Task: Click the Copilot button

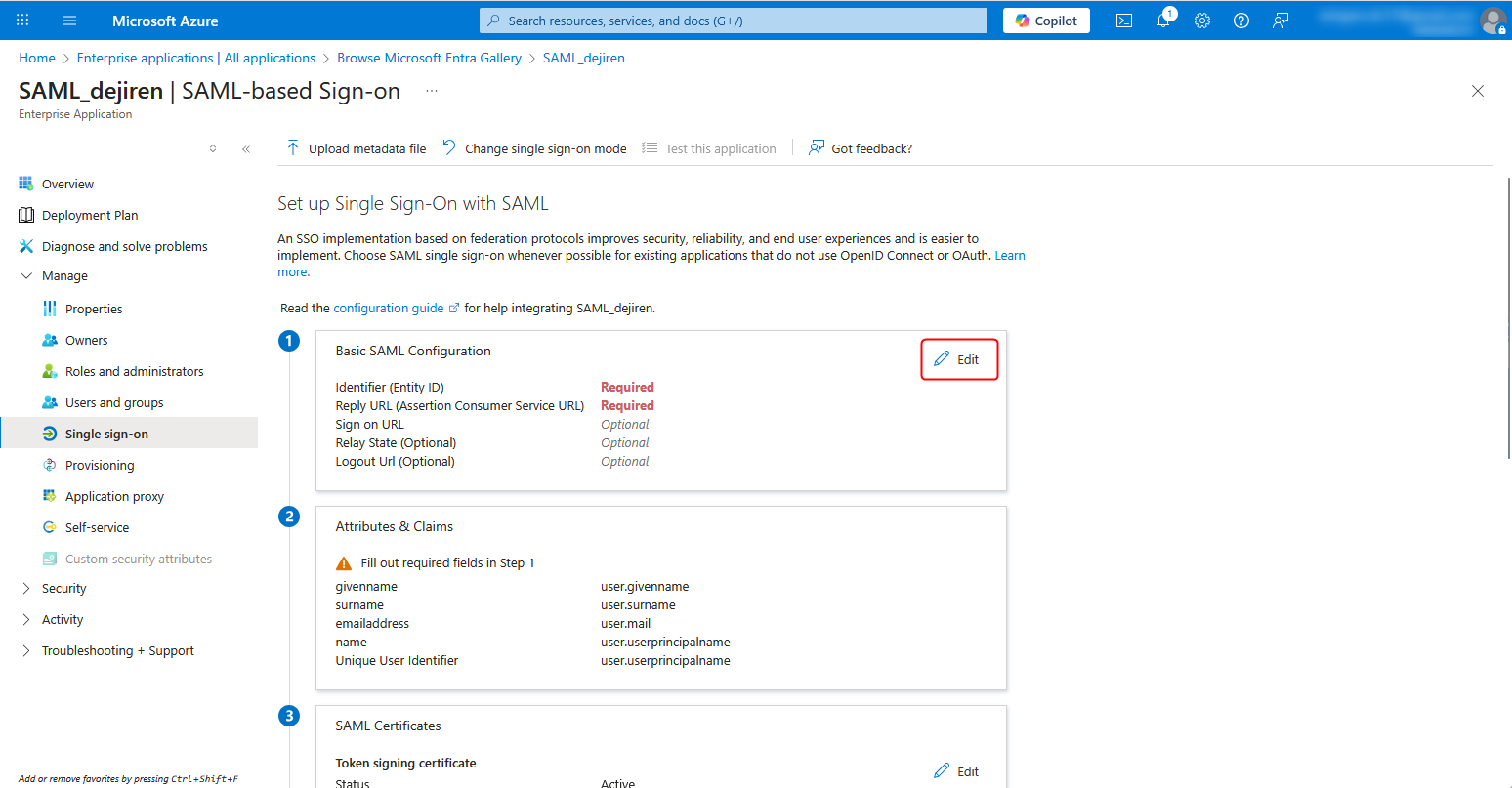Action: click(x=1046, y=21)
